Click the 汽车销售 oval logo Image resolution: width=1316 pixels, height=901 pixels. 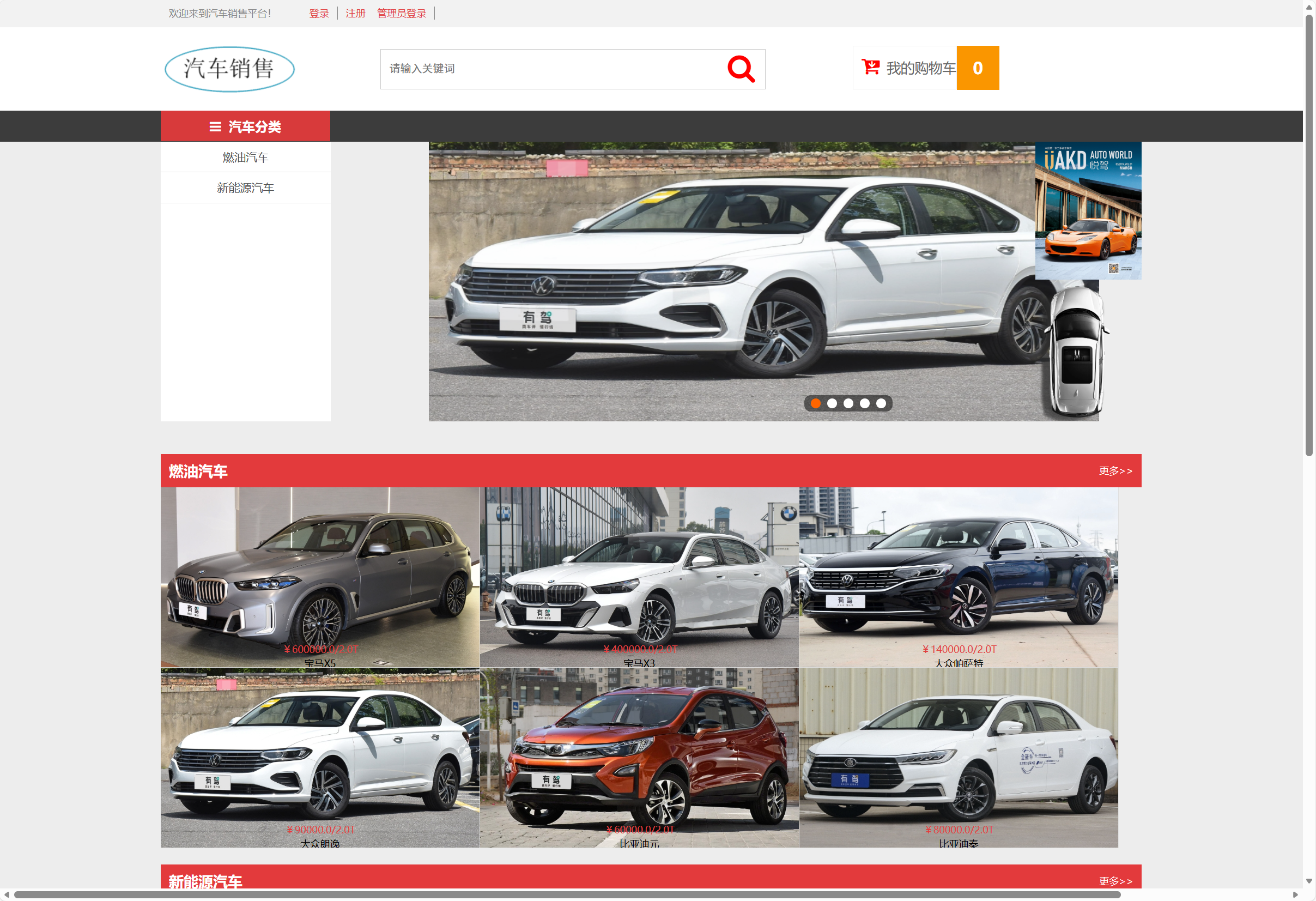tap(229, 69)
